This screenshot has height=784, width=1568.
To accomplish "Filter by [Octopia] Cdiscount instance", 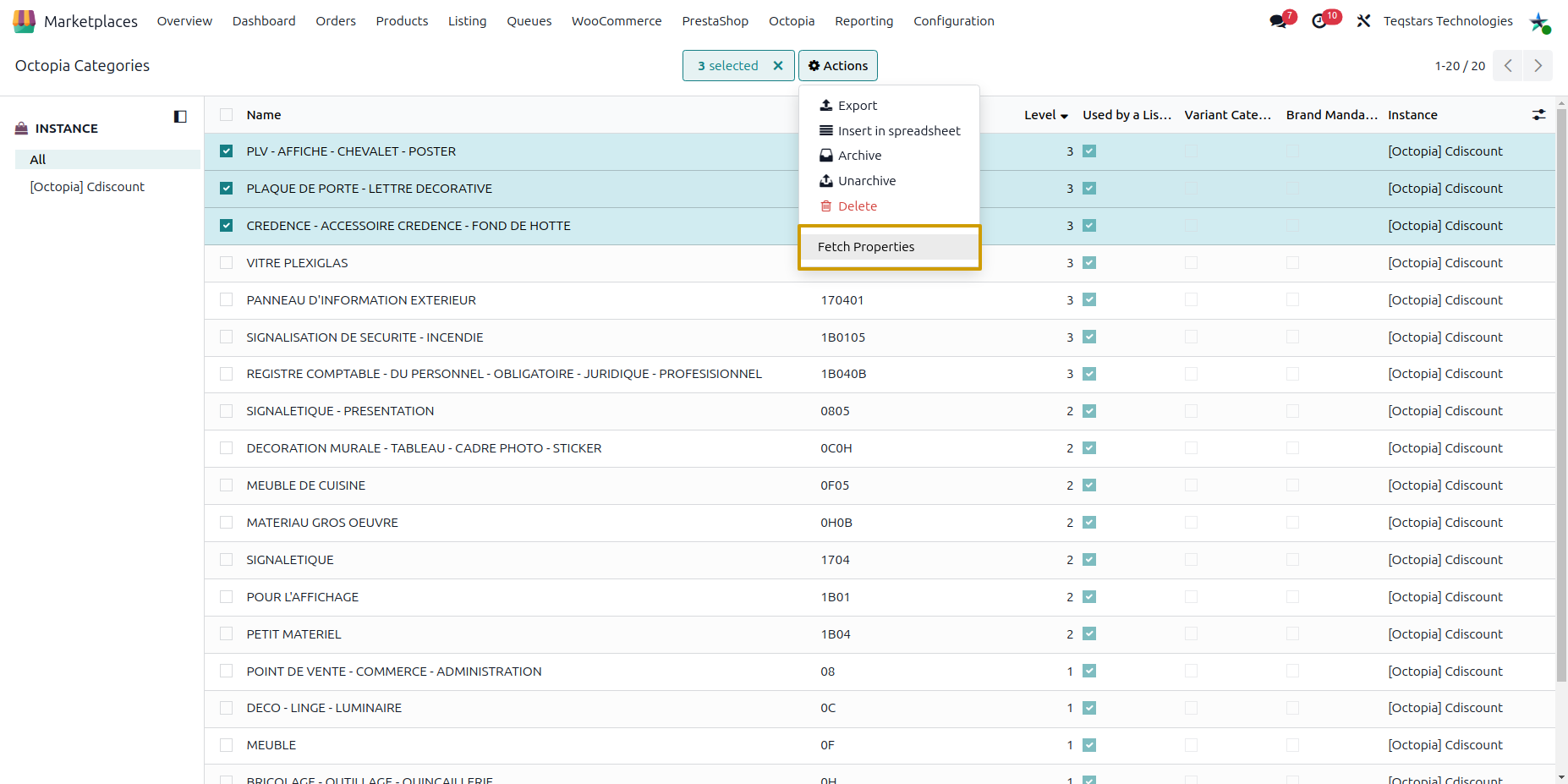I will click(87, 187).
